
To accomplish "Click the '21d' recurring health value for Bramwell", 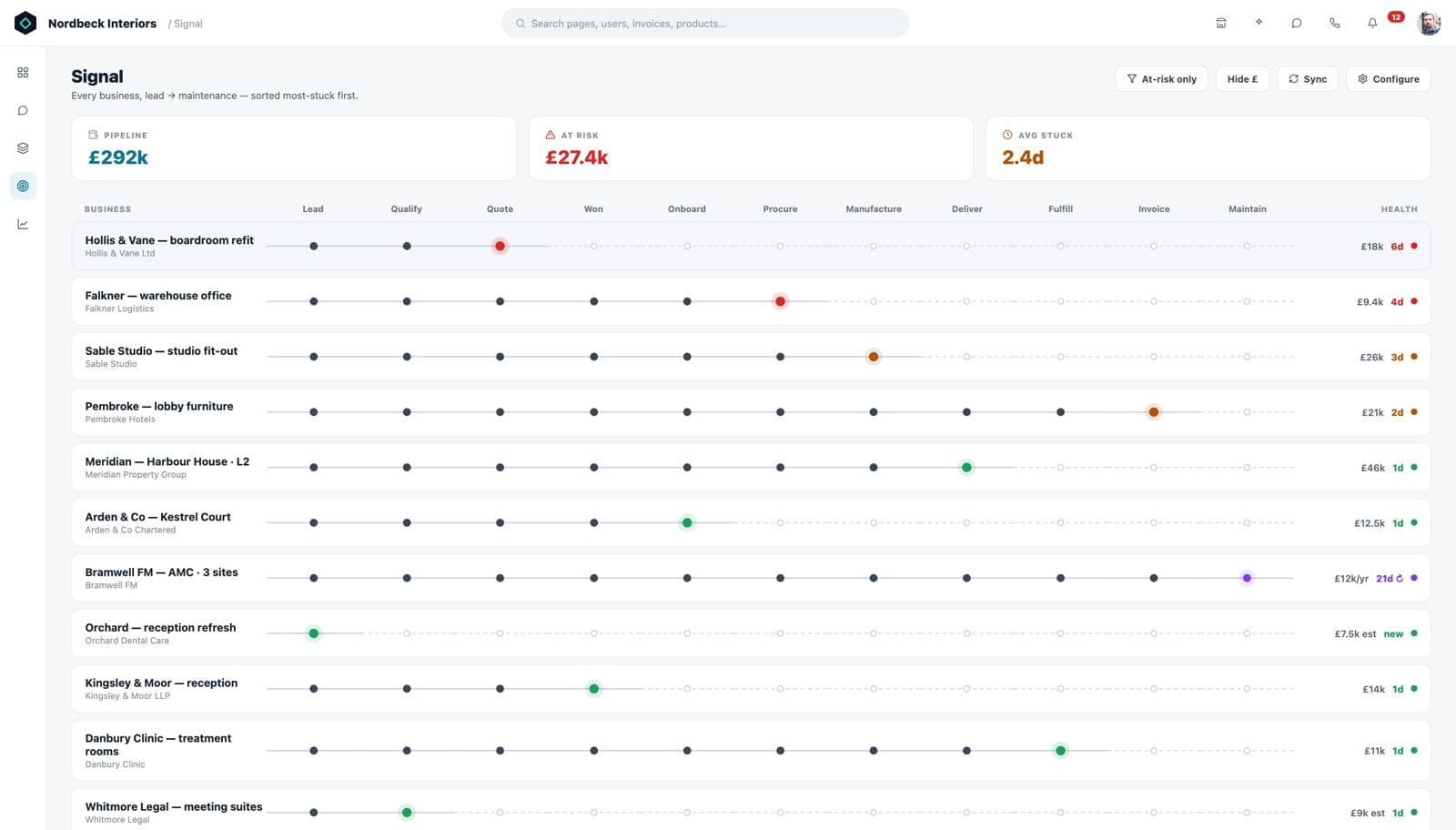I will (x=1390, y=579).
